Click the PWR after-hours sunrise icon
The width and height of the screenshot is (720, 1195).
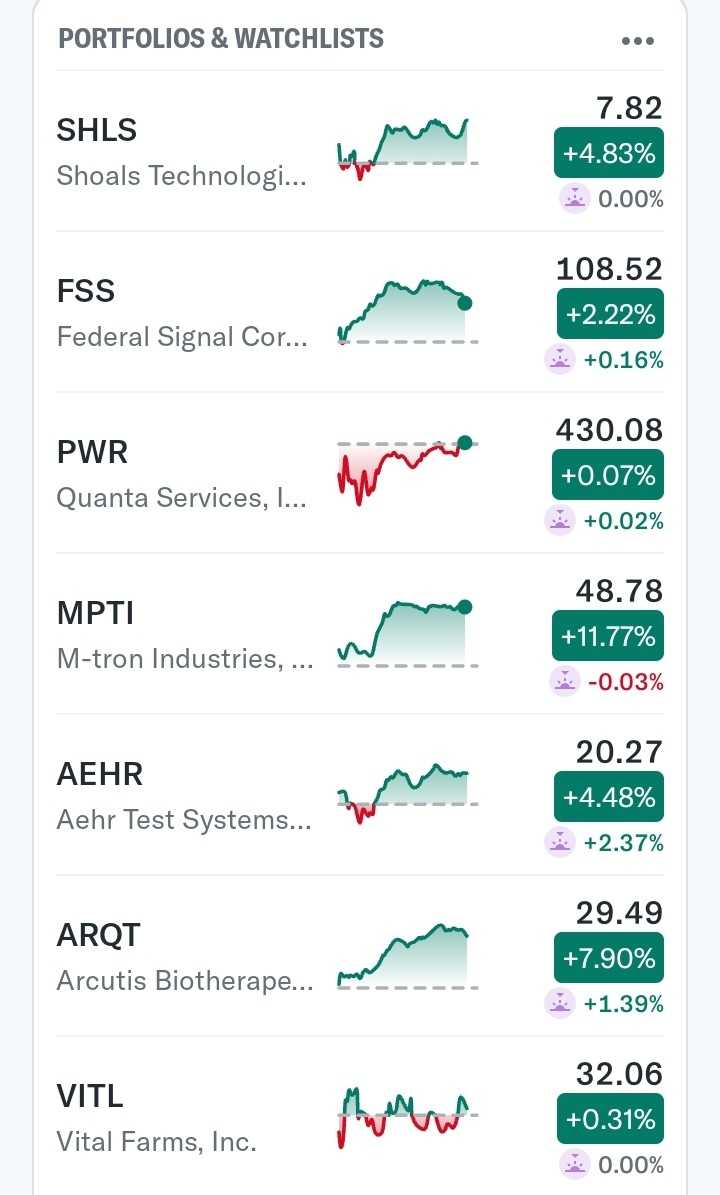point(560,520)
